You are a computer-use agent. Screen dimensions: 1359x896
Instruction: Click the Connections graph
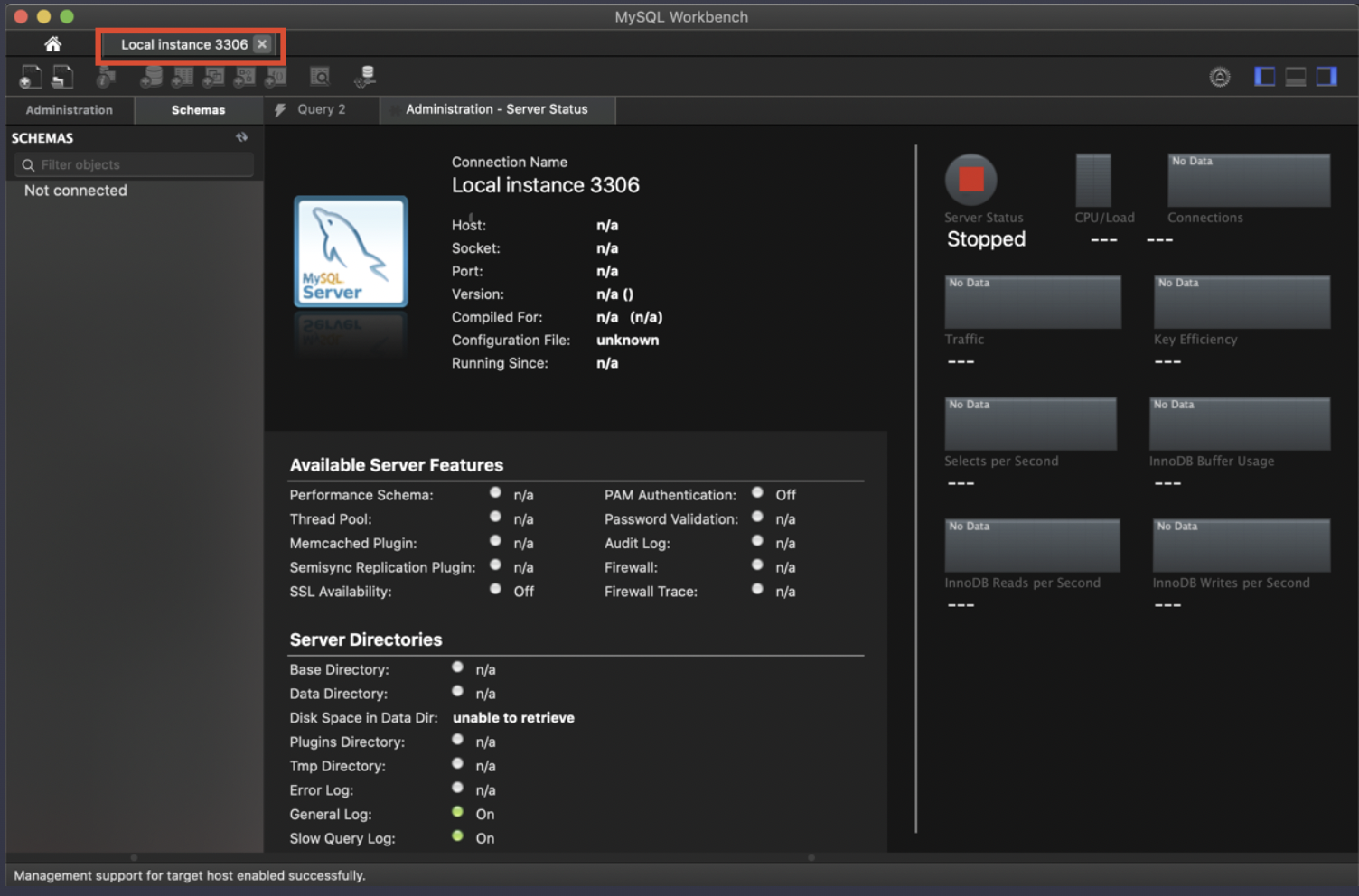point(1249,180)
